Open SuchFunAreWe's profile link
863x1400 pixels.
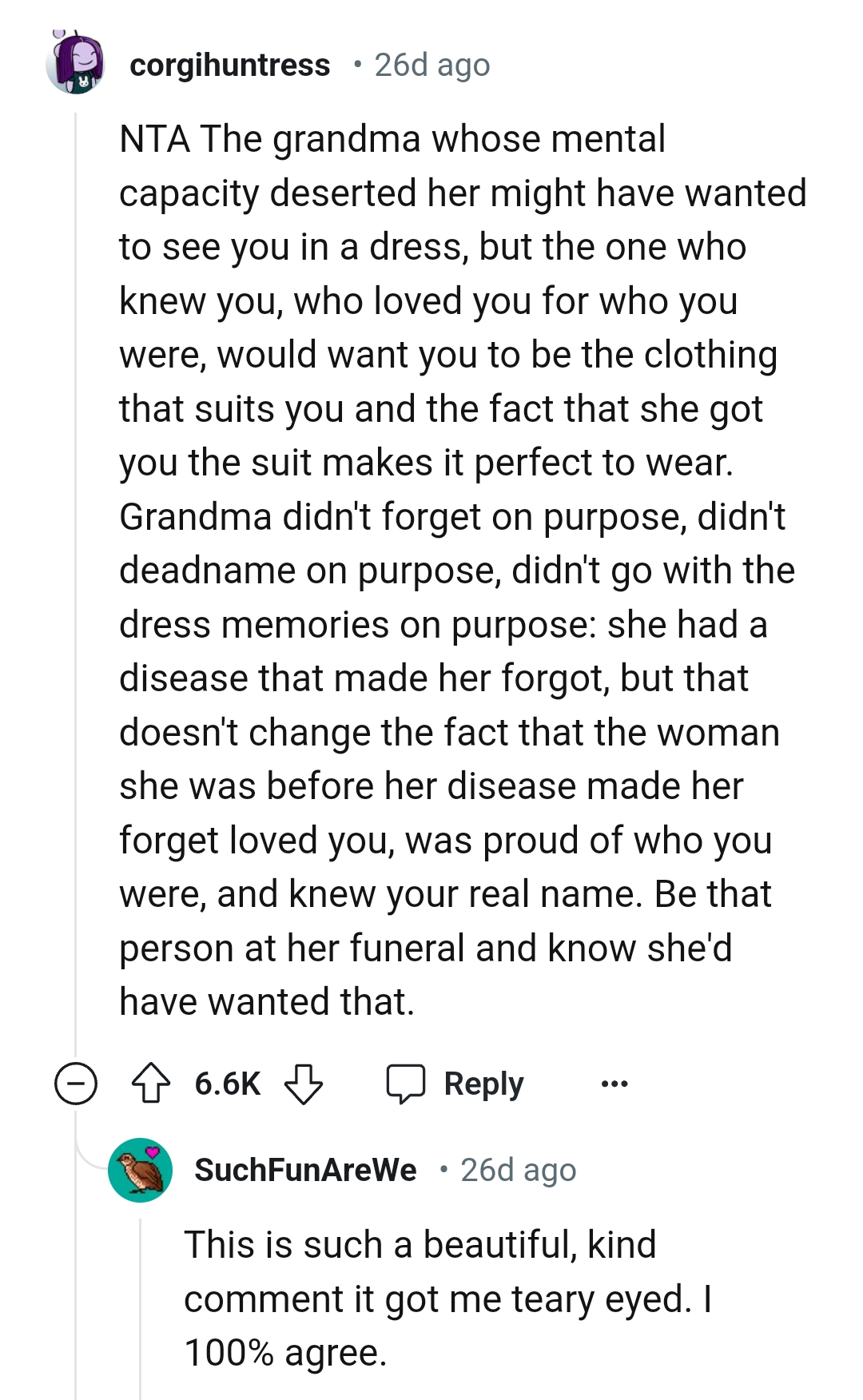(306, 1171)
